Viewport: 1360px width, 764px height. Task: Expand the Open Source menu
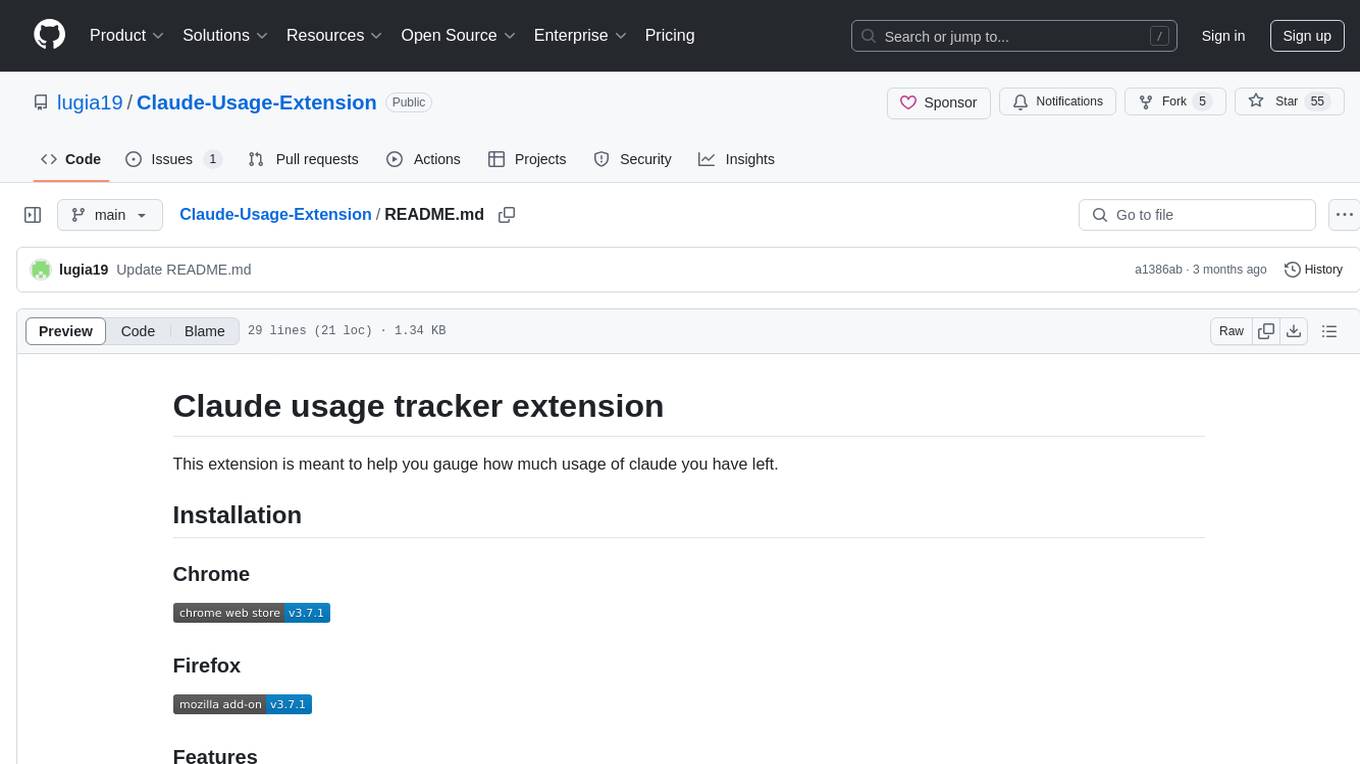(458, 35)
